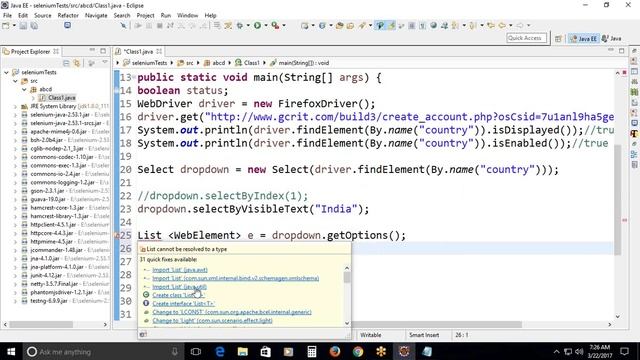The image size is (640, 360).
Task: Expand the JRE System Library node
Action: (16, 107)
